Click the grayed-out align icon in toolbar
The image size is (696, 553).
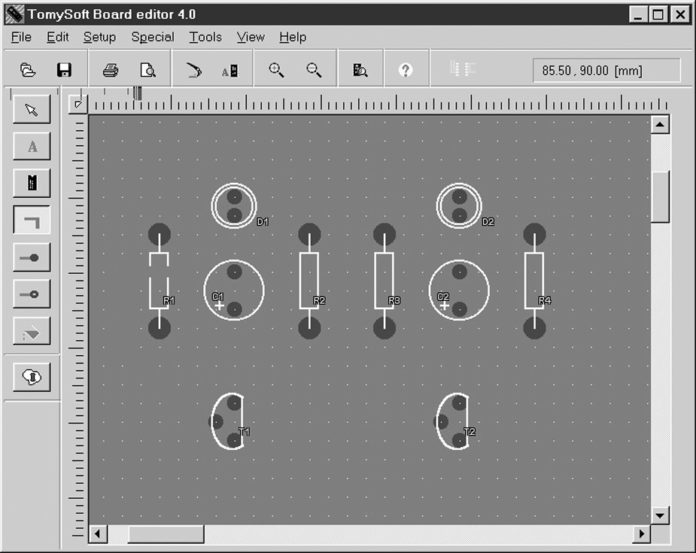point(463,69)
